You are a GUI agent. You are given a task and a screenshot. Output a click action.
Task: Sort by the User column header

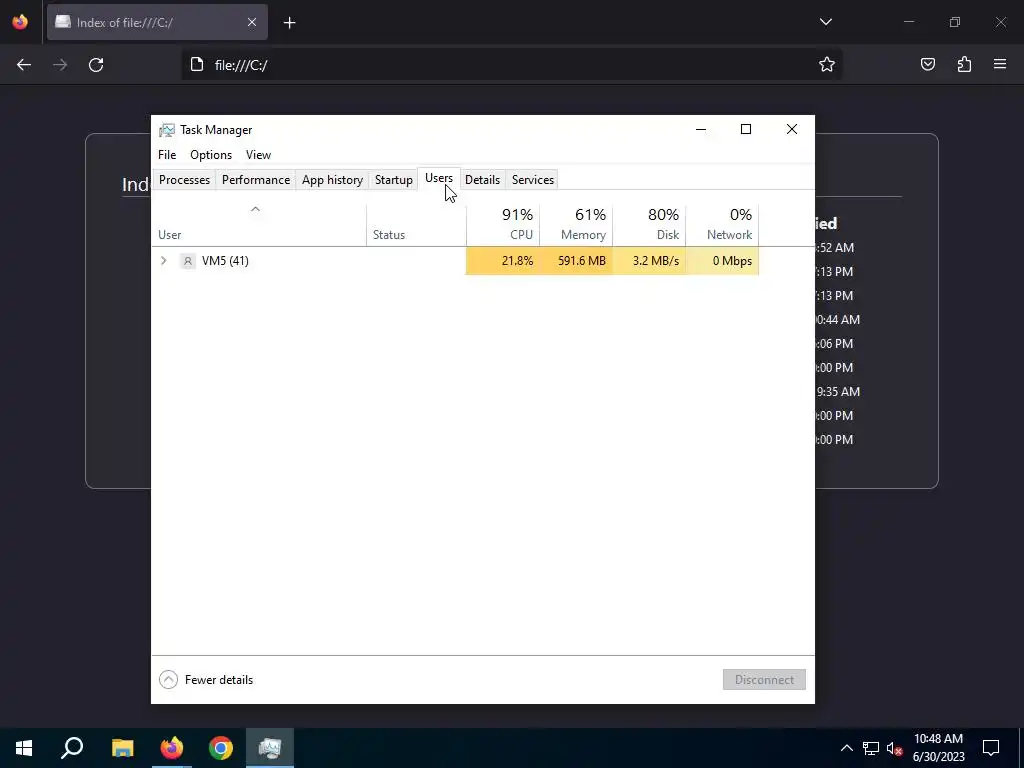pyautogui.click(x=259, y=225)
